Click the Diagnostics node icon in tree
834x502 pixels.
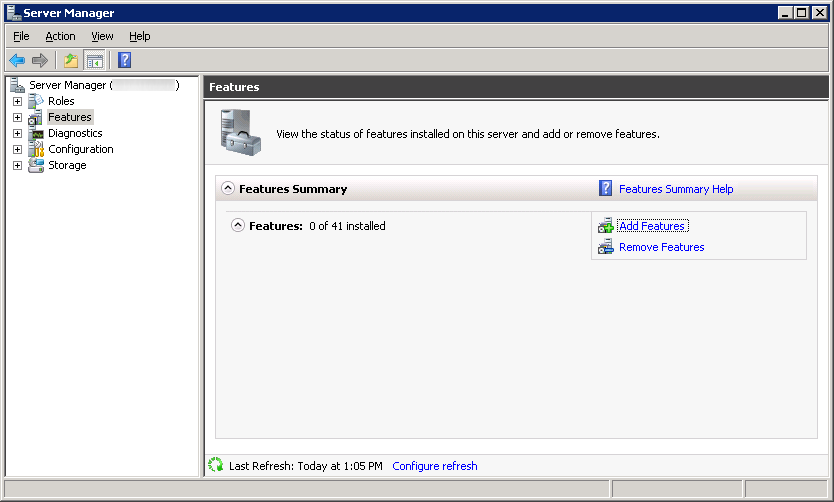tap(36, 133)
